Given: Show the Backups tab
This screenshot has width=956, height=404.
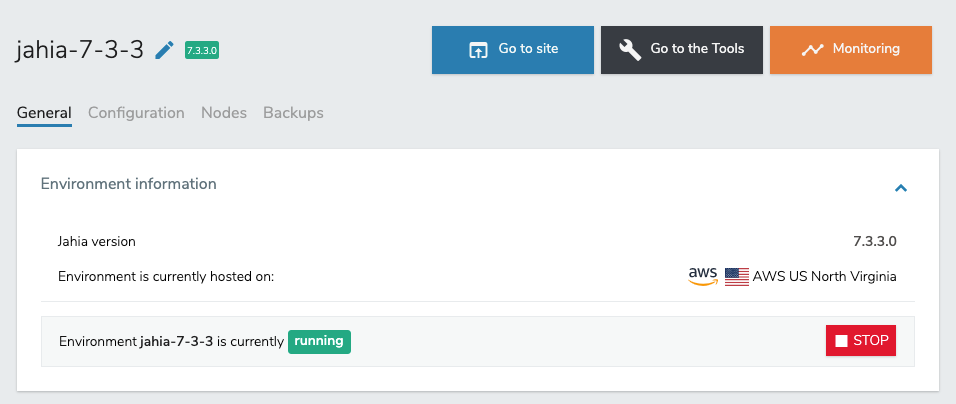Looking at the screenshot, I should click(x=293, y=113).
